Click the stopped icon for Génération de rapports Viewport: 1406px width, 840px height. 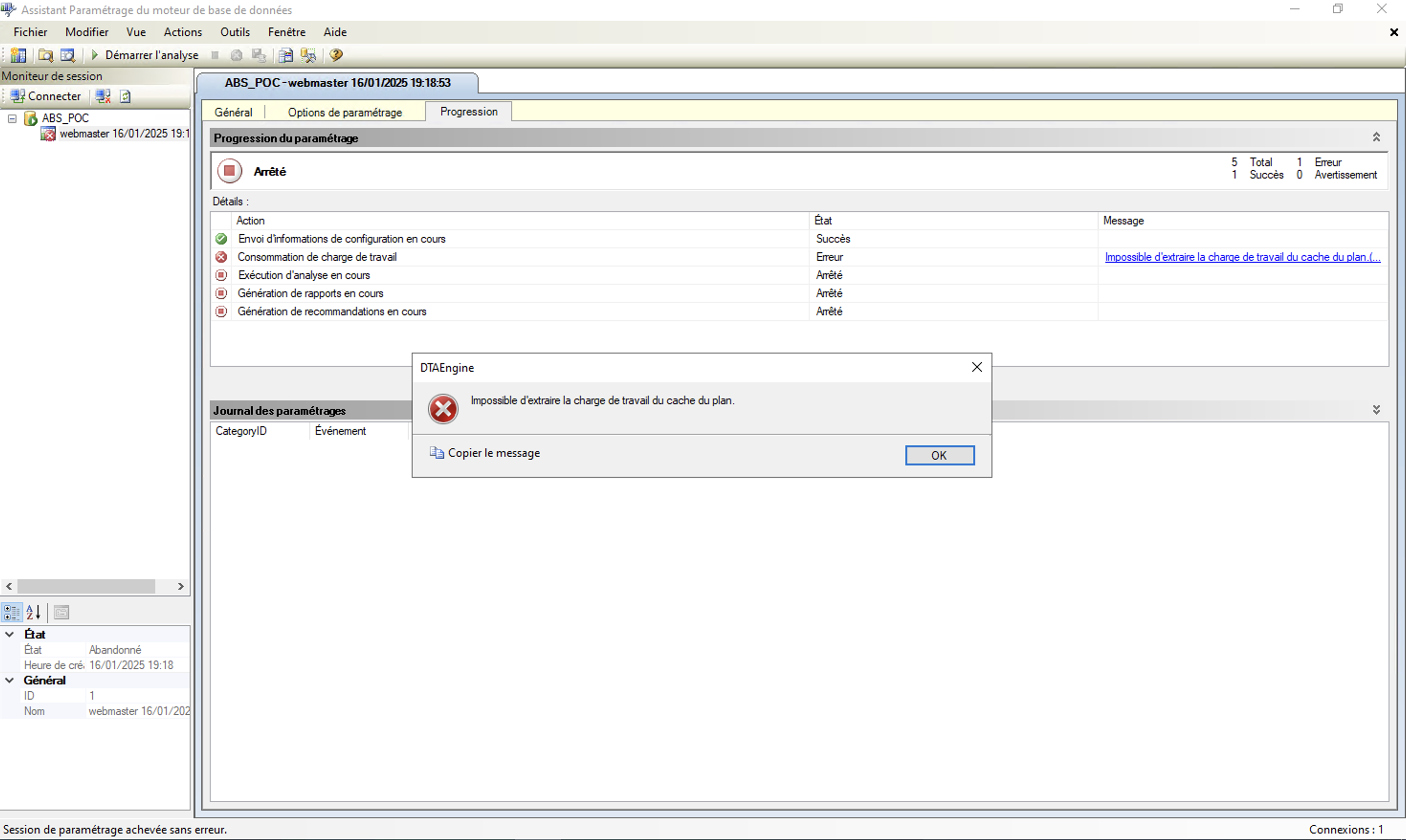222,293
